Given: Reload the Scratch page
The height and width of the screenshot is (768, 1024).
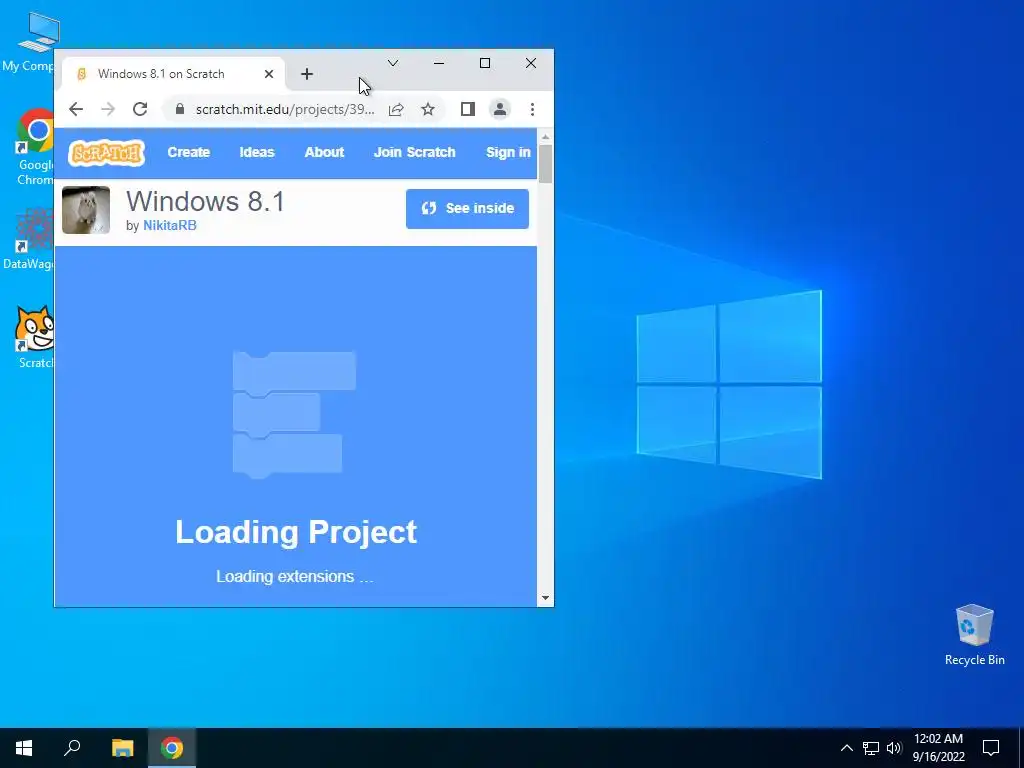Looking at the screenshot, I should (140, 109).
